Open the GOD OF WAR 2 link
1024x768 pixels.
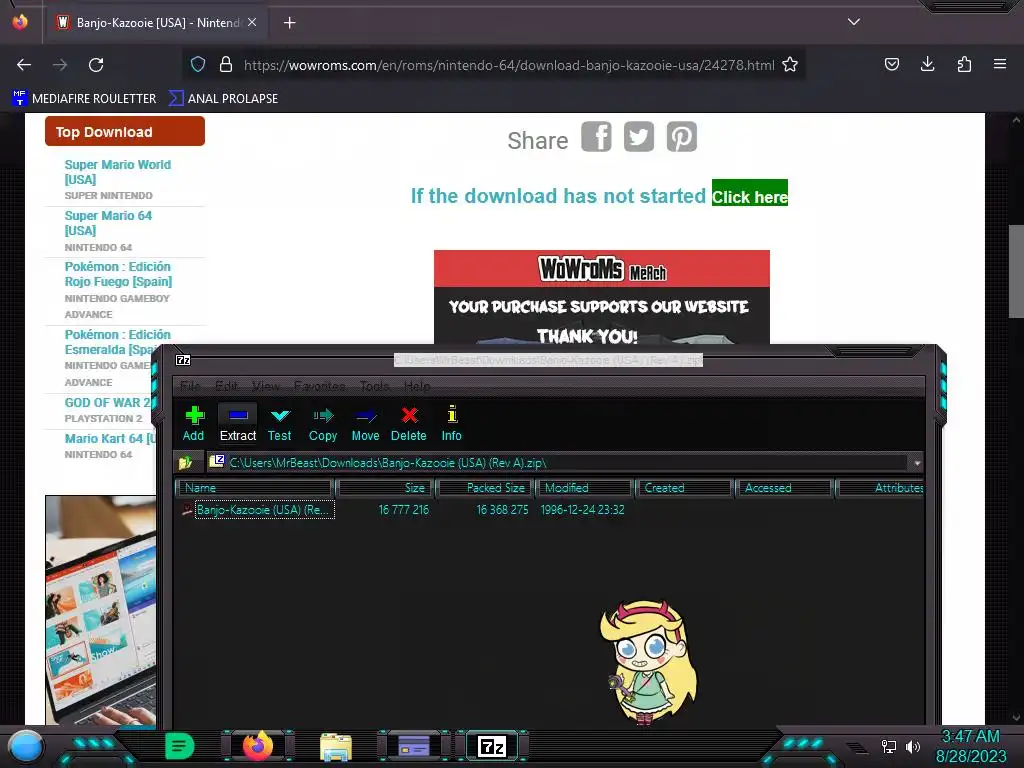tap(107, 403)
